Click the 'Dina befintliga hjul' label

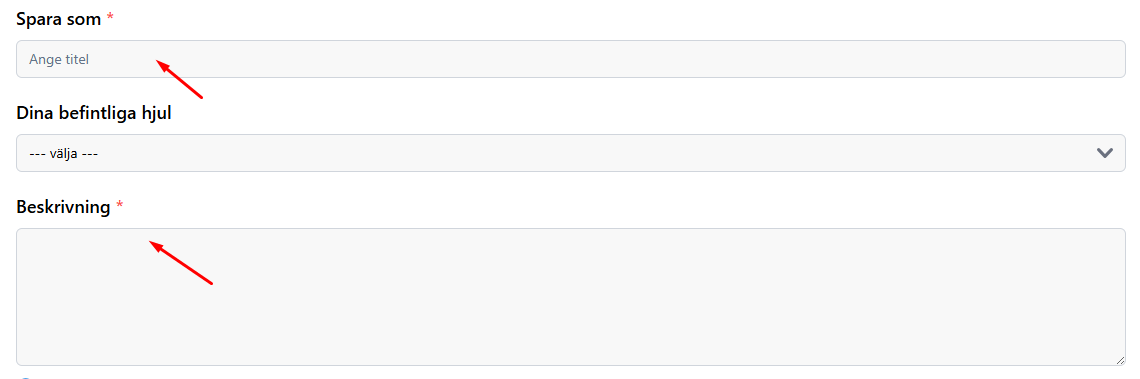point(94,113)
